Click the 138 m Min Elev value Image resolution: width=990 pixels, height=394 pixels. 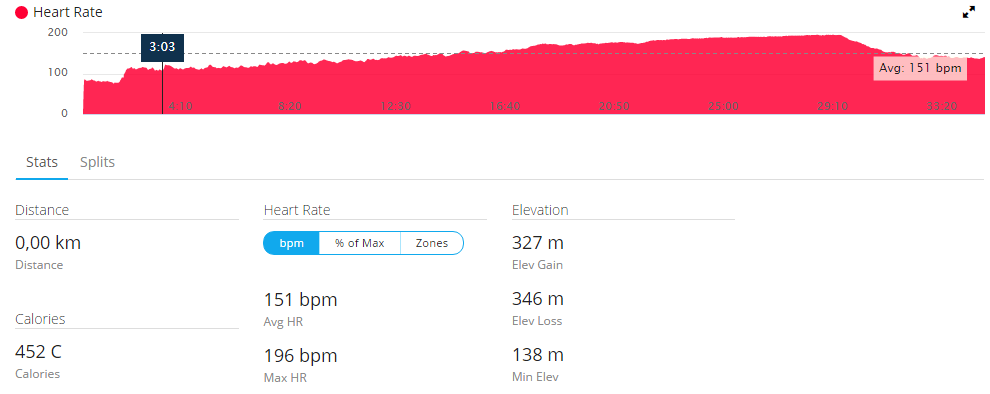tap(538, 355)
